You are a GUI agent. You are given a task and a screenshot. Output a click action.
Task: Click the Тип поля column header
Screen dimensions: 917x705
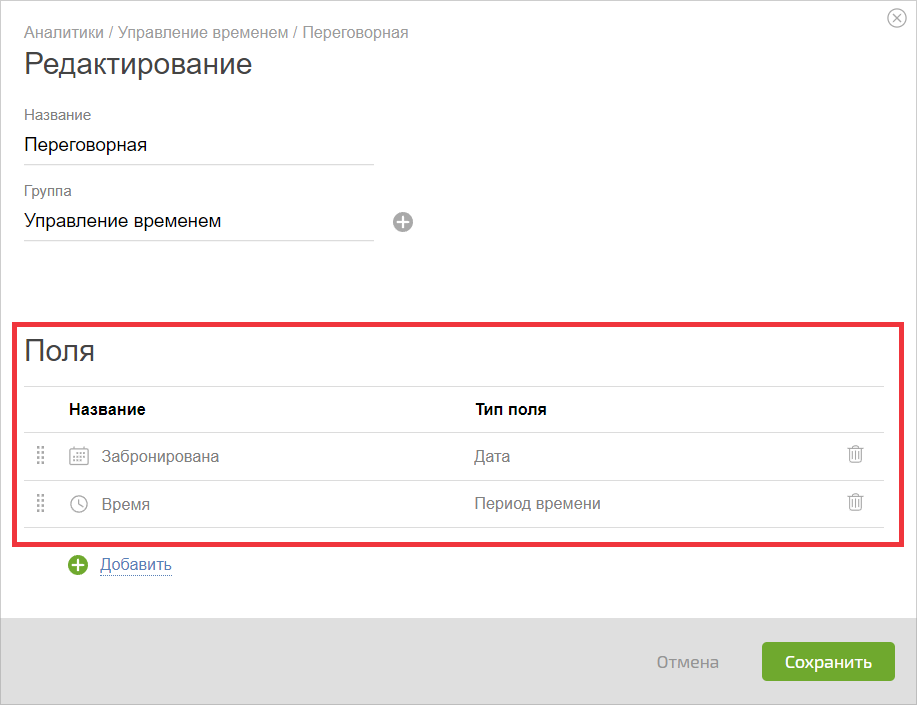point(511,409)
